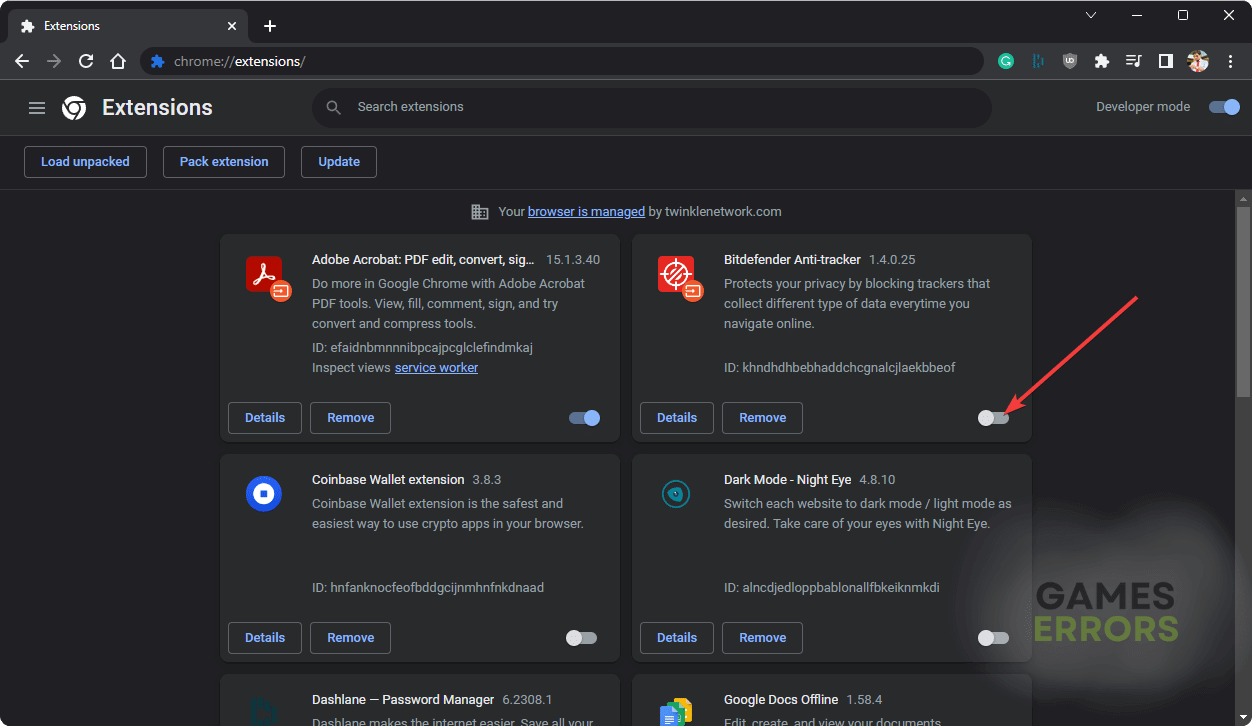Disable the Adobe Acrobat extension toggle
The height and width of the screenshot is (726, 1252).
(584, 418)
